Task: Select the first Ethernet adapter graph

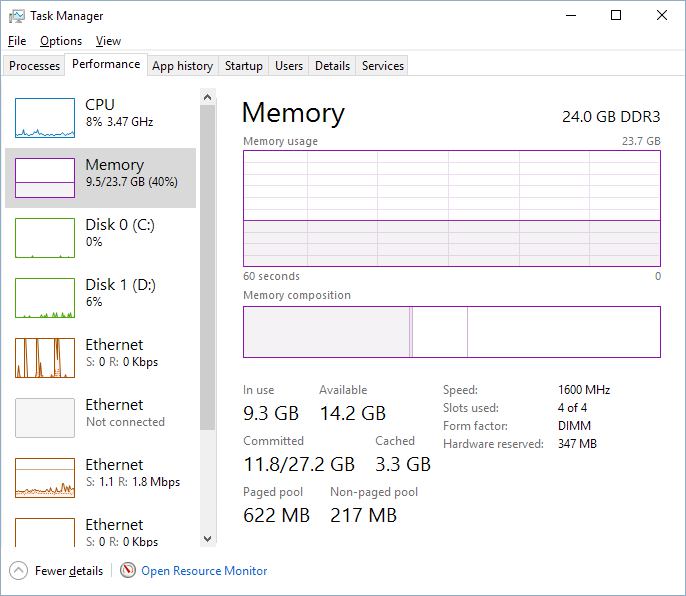Action: pyautogui.click(x=45, y=358)
